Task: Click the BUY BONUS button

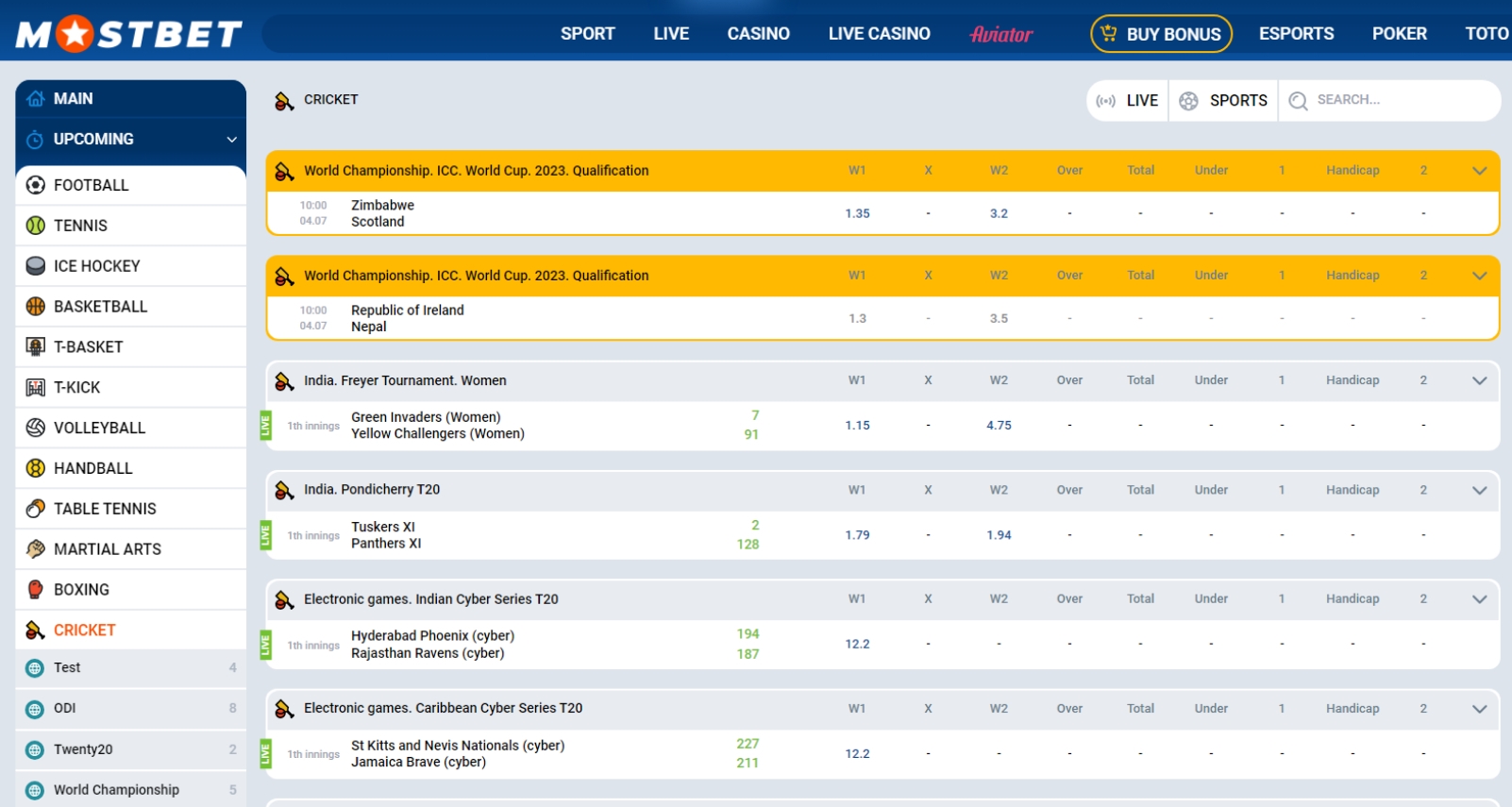Action: tap(1161, 34)
